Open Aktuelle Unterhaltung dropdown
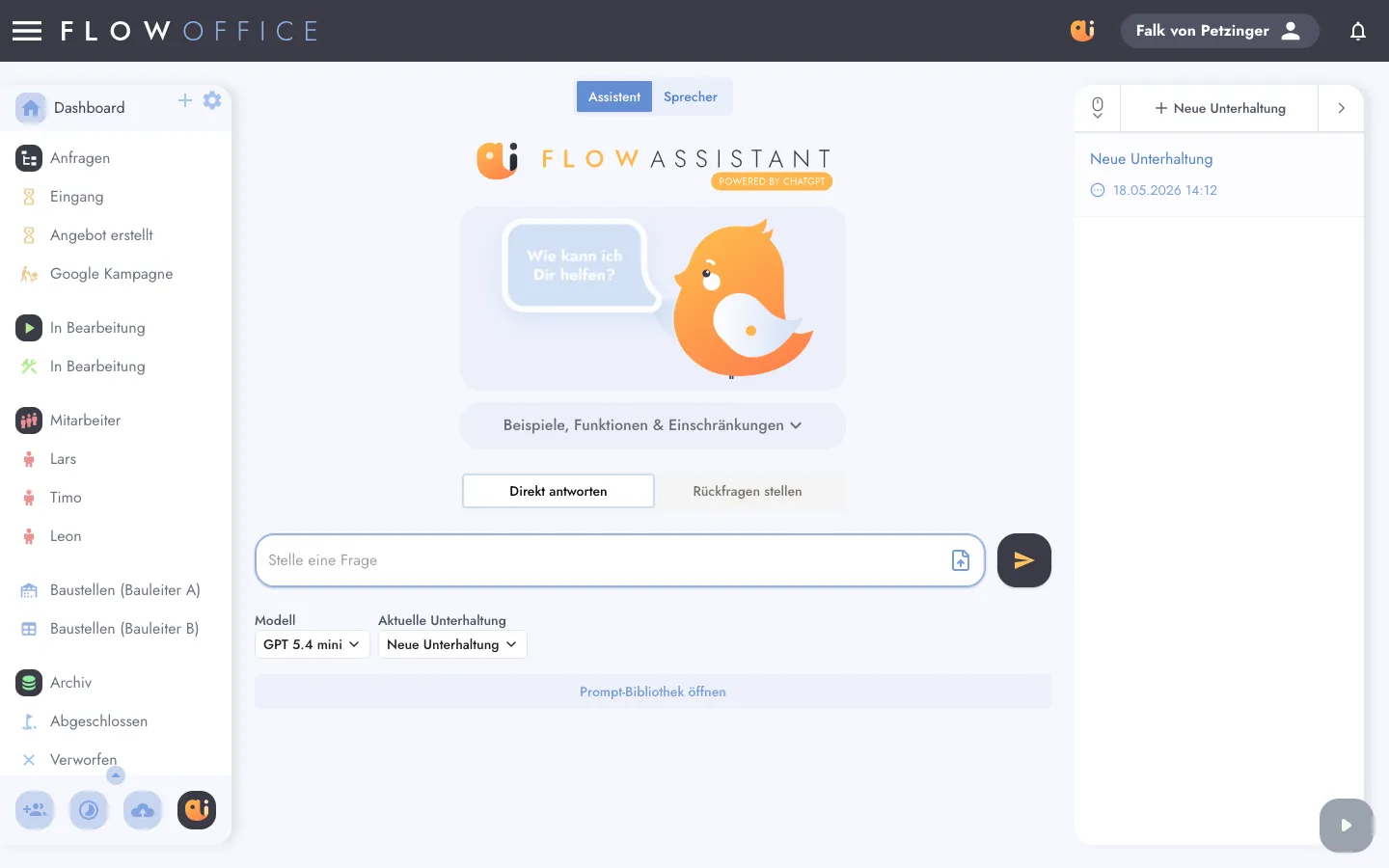The height and width of the screenshot is (868, 1389). [x=452, y=644]
